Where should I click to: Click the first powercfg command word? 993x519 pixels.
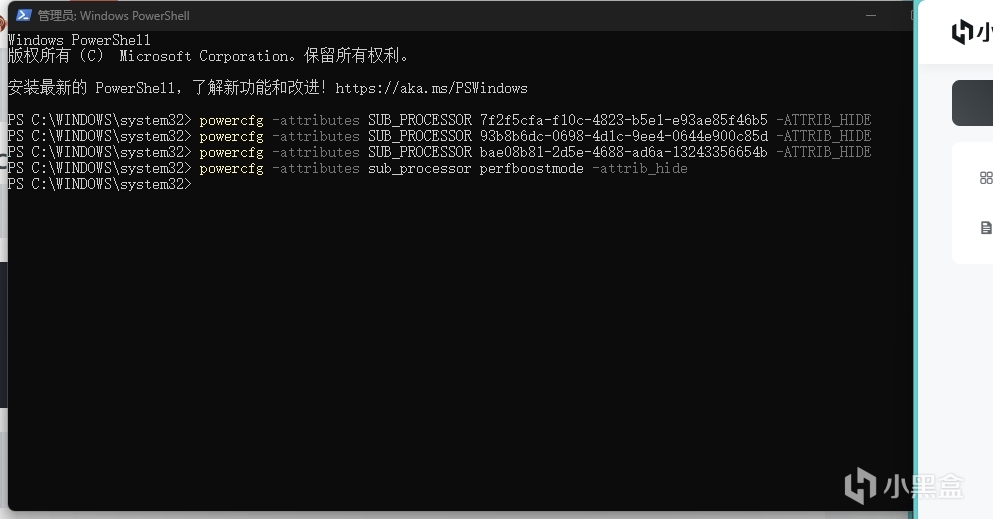pos(231,120)
